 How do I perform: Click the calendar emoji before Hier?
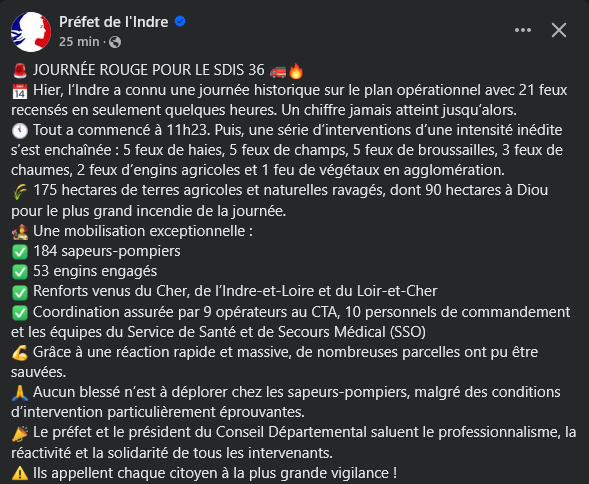pos(20,91)
